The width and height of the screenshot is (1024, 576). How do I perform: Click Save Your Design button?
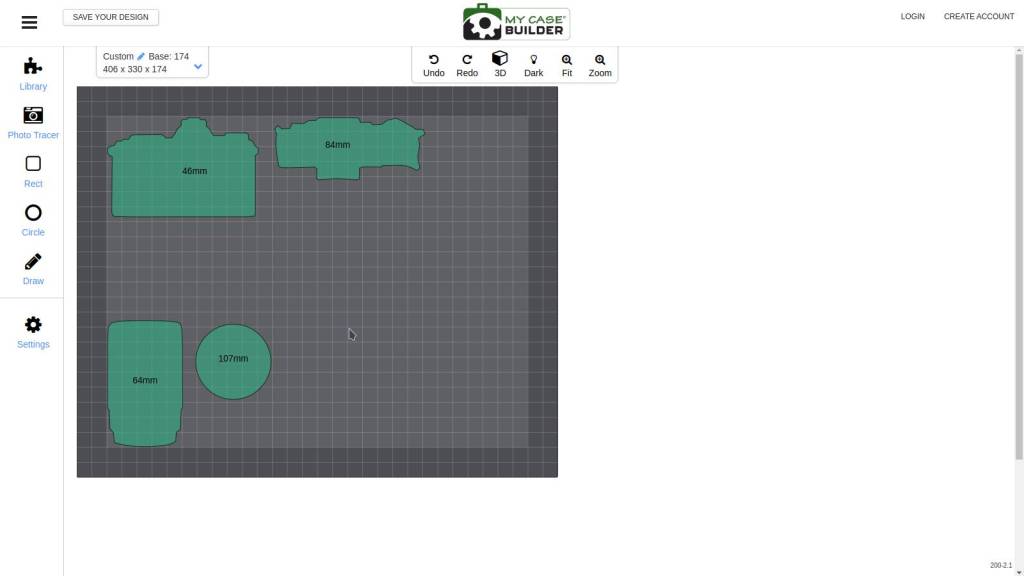(110, 17)
